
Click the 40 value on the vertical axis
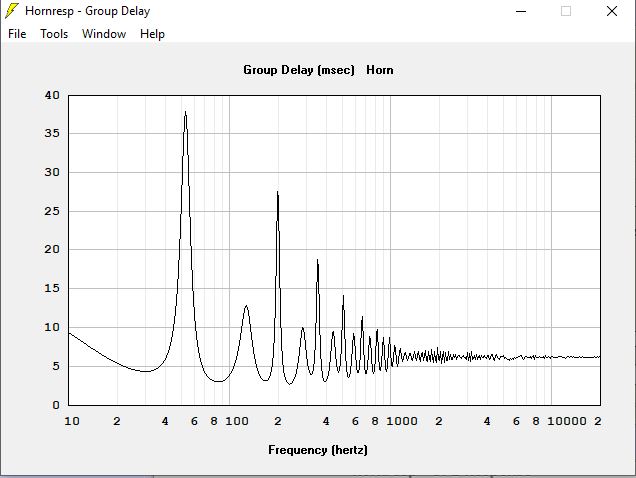click(x=52, y=95)
